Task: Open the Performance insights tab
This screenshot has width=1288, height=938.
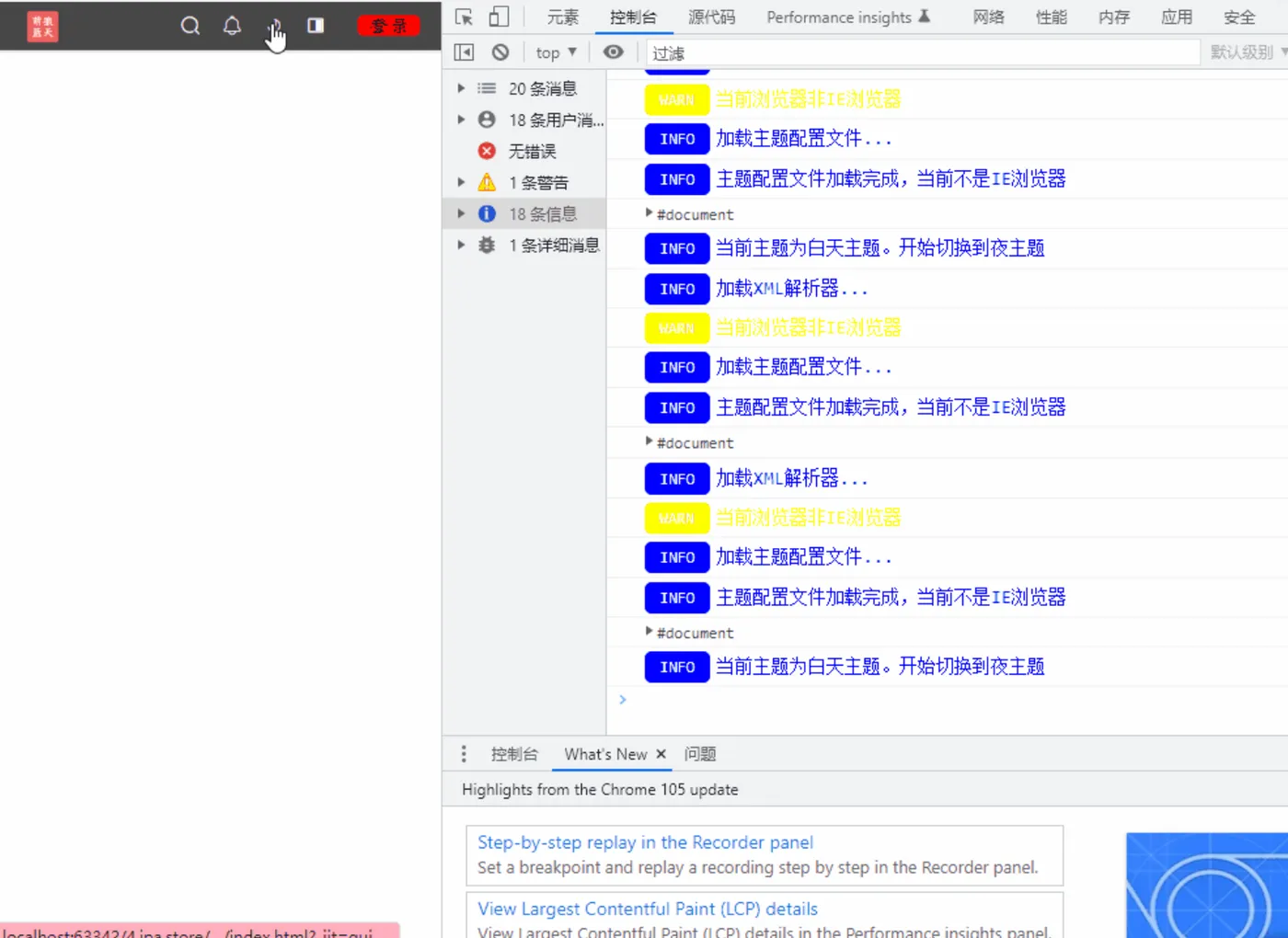Action: [848, 17]
